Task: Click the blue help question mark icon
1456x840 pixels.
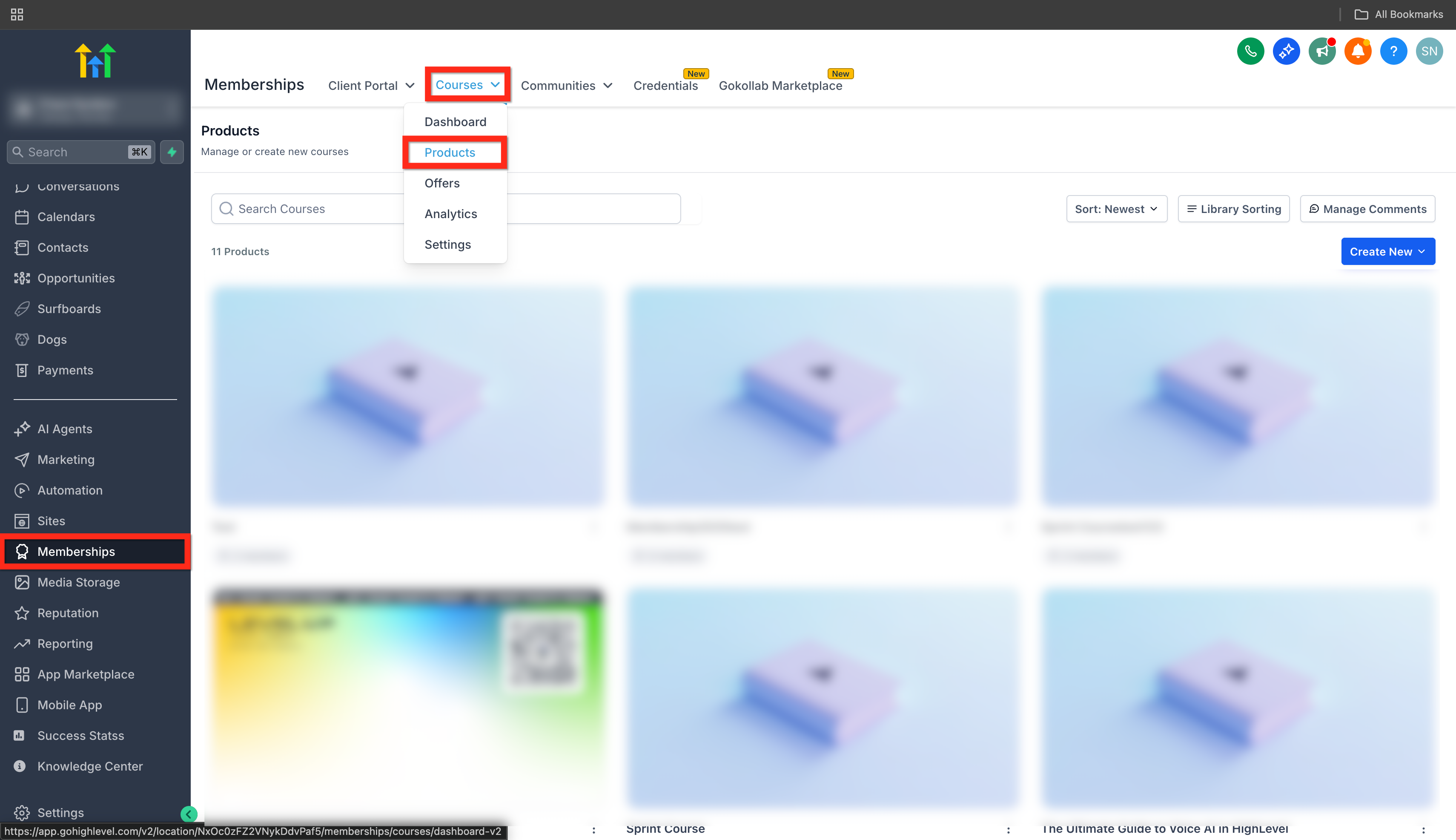Action: pos(1393,52)
